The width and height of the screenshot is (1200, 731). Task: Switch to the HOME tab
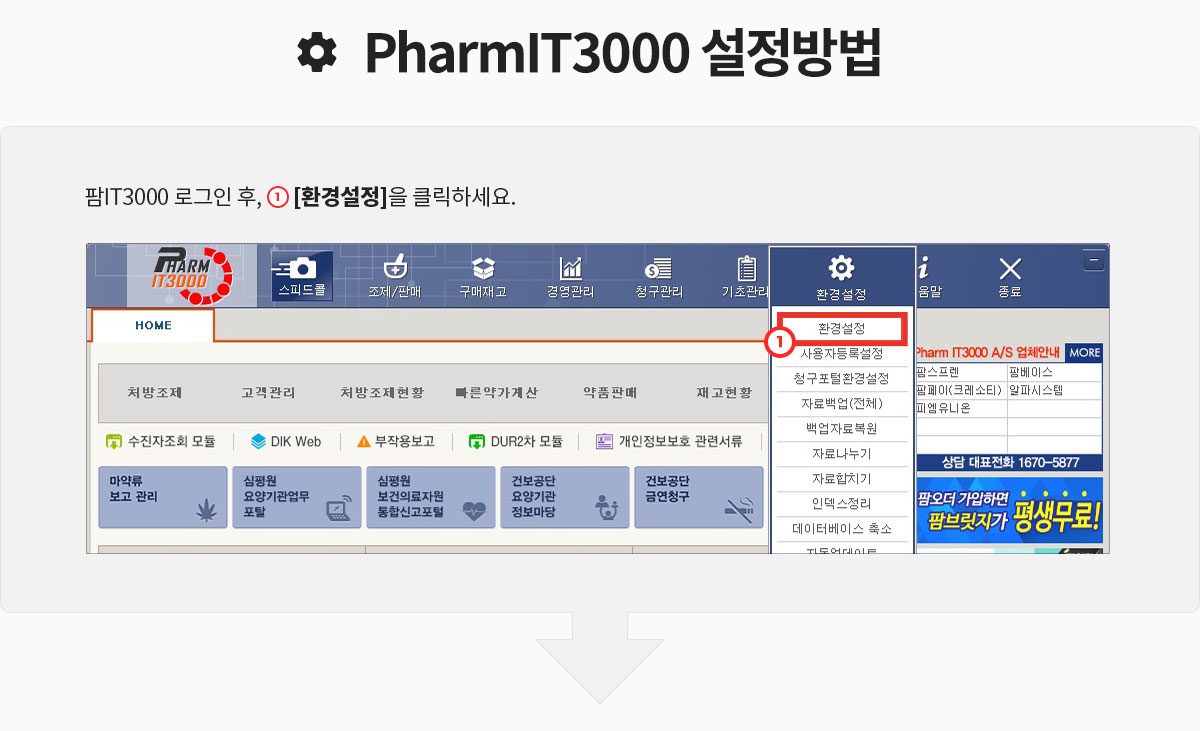153,326
